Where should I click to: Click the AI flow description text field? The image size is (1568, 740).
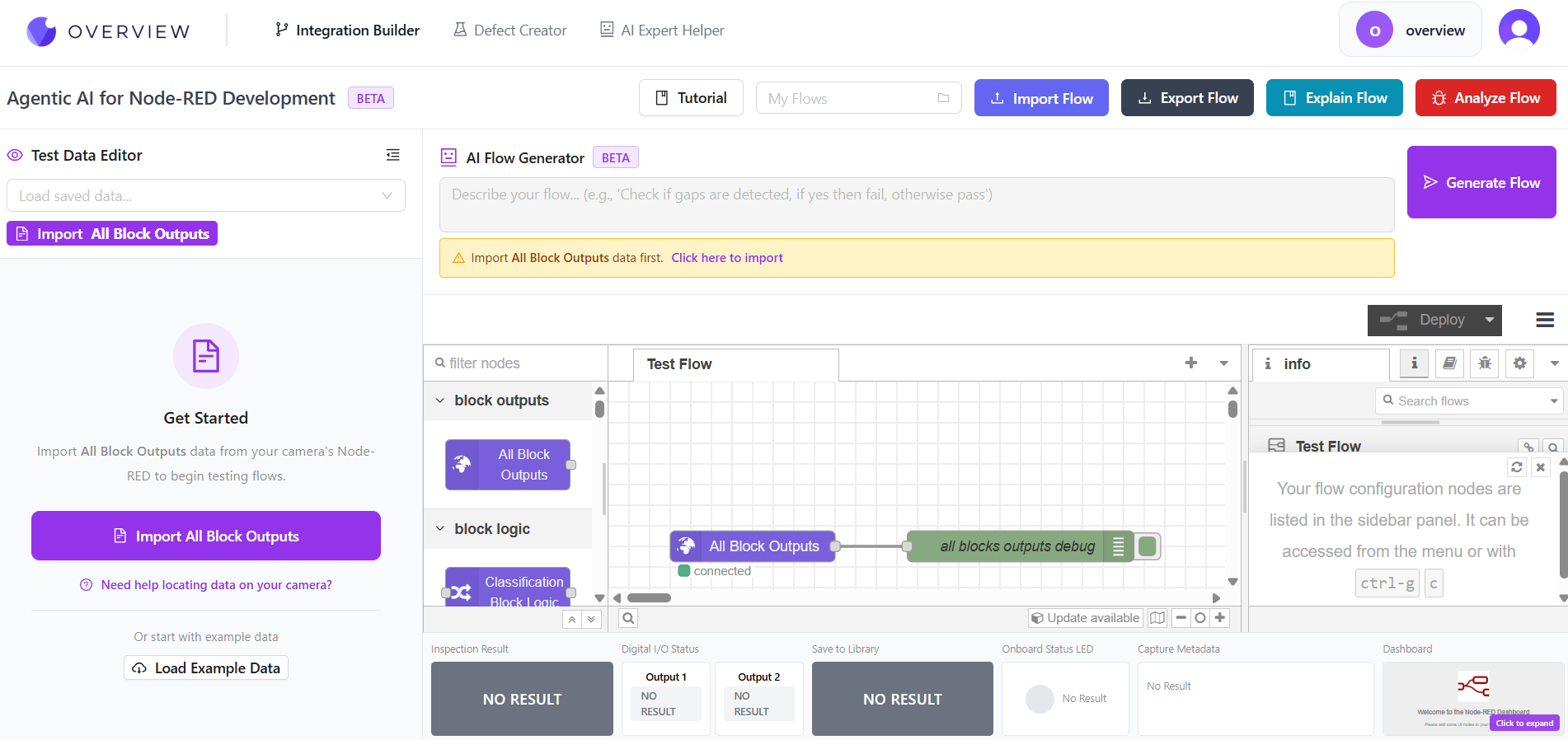click(x=916, y=204)
